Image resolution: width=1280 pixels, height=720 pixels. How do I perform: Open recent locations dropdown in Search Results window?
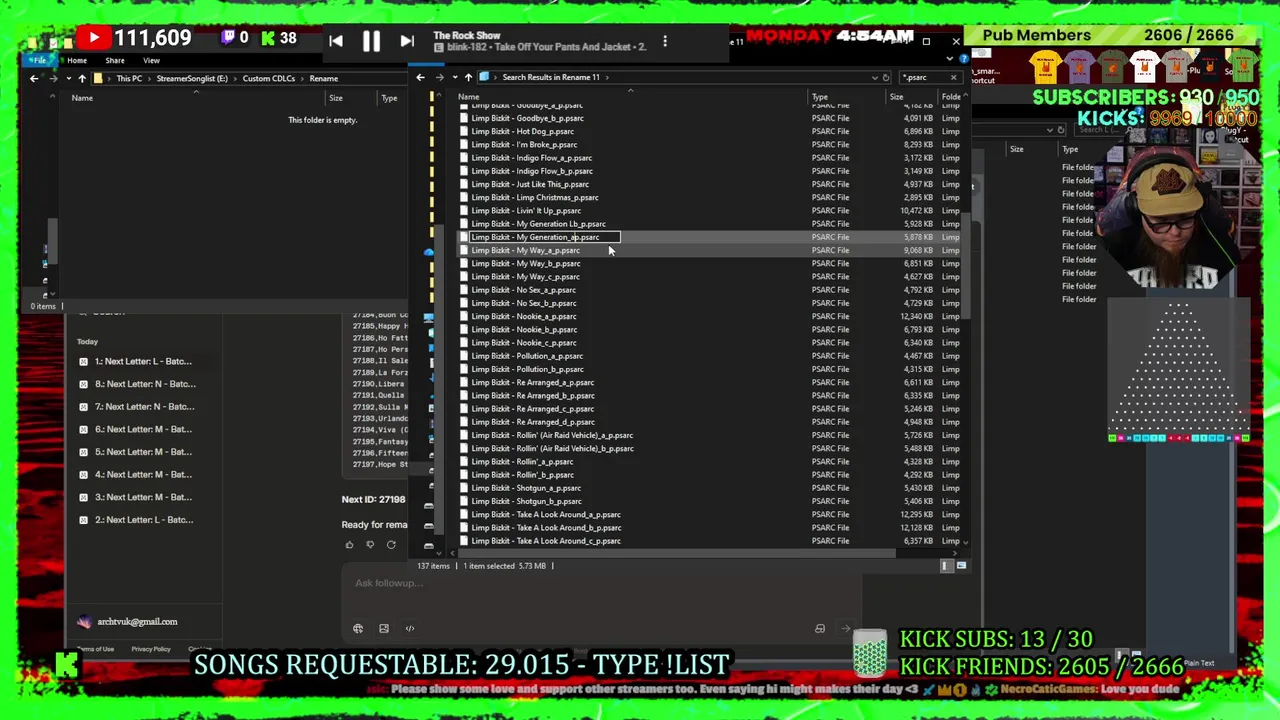(455, 77)
